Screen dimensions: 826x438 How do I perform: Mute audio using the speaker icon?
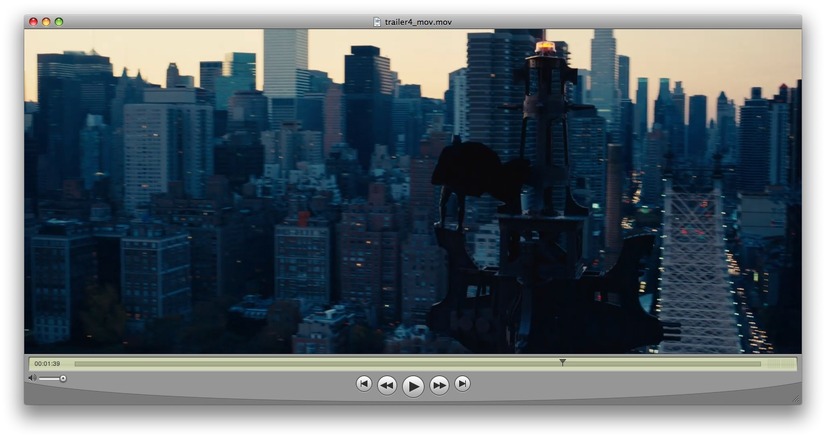coord(32,378)
